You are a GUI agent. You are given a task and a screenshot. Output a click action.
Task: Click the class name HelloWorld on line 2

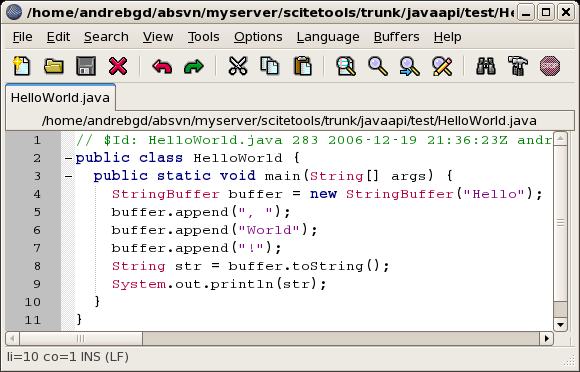[x=238, y=158]
